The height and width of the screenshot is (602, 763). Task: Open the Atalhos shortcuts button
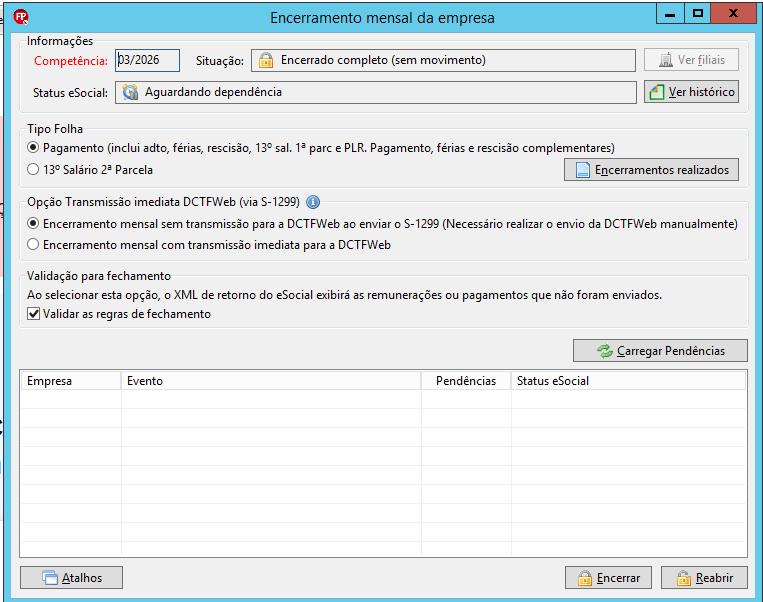click(72, 578)
